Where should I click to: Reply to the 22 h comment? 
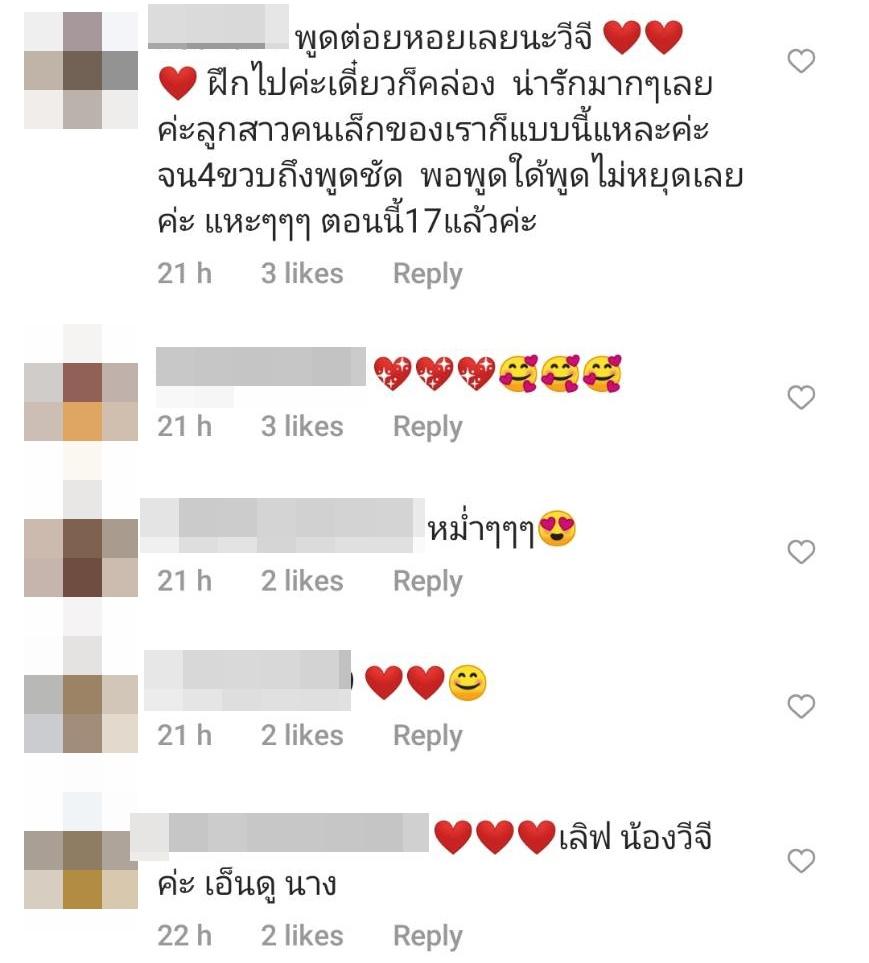[x=427, y=937]
